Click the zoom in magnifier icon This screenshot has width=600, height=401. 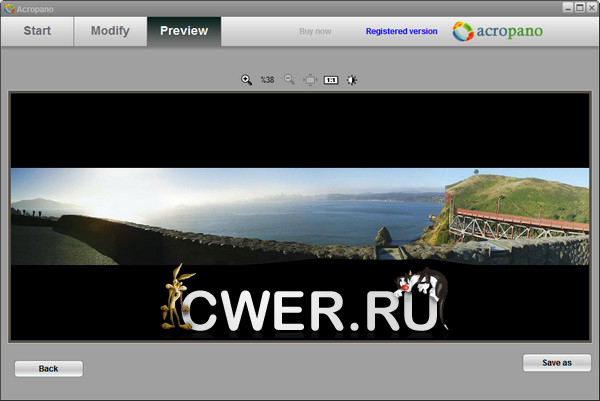[x=246, y=80]
